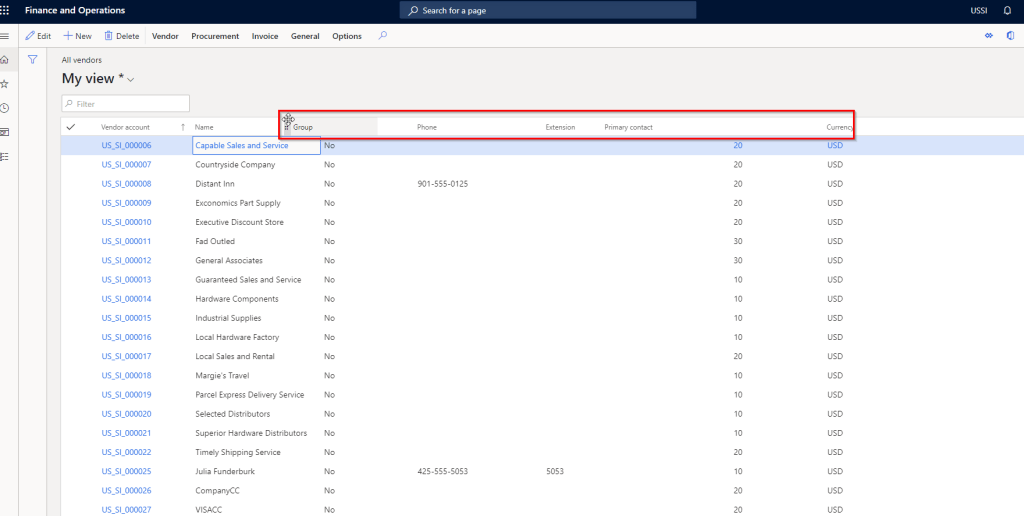Open the Vendor menu in action pane
The image size is (1024, 516).
pos(165,36)
